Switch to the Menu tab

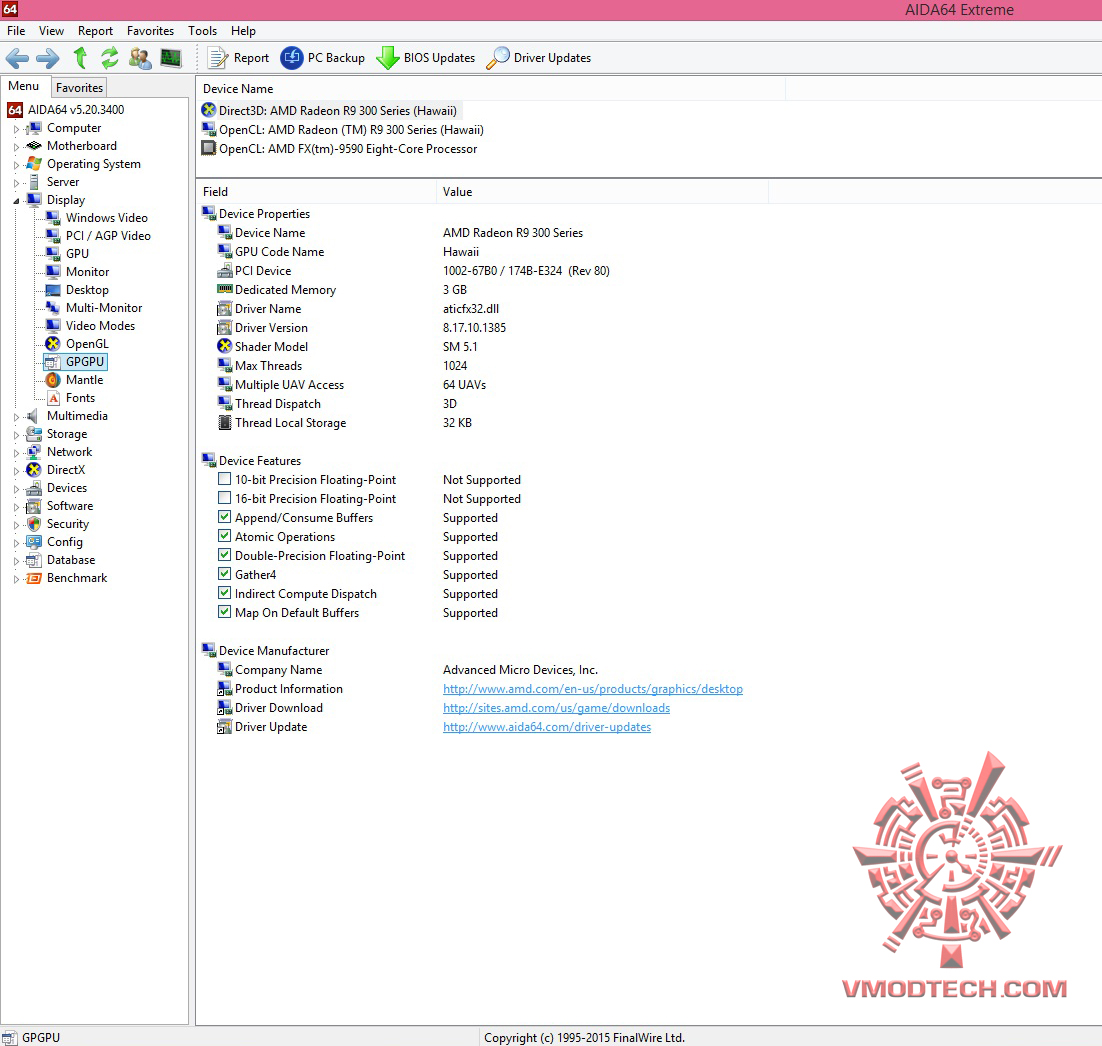24,86
